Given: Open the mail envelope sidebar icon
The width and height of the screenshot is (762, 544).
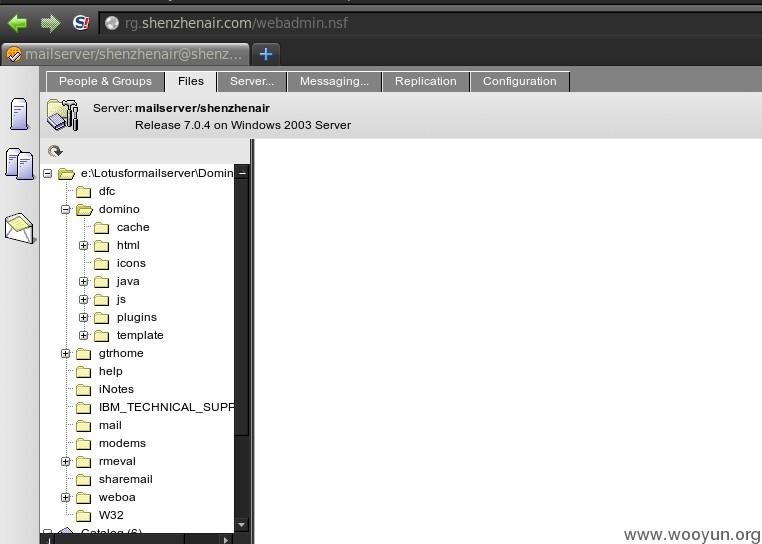Looking at the screenshot, I should point(19,228).
